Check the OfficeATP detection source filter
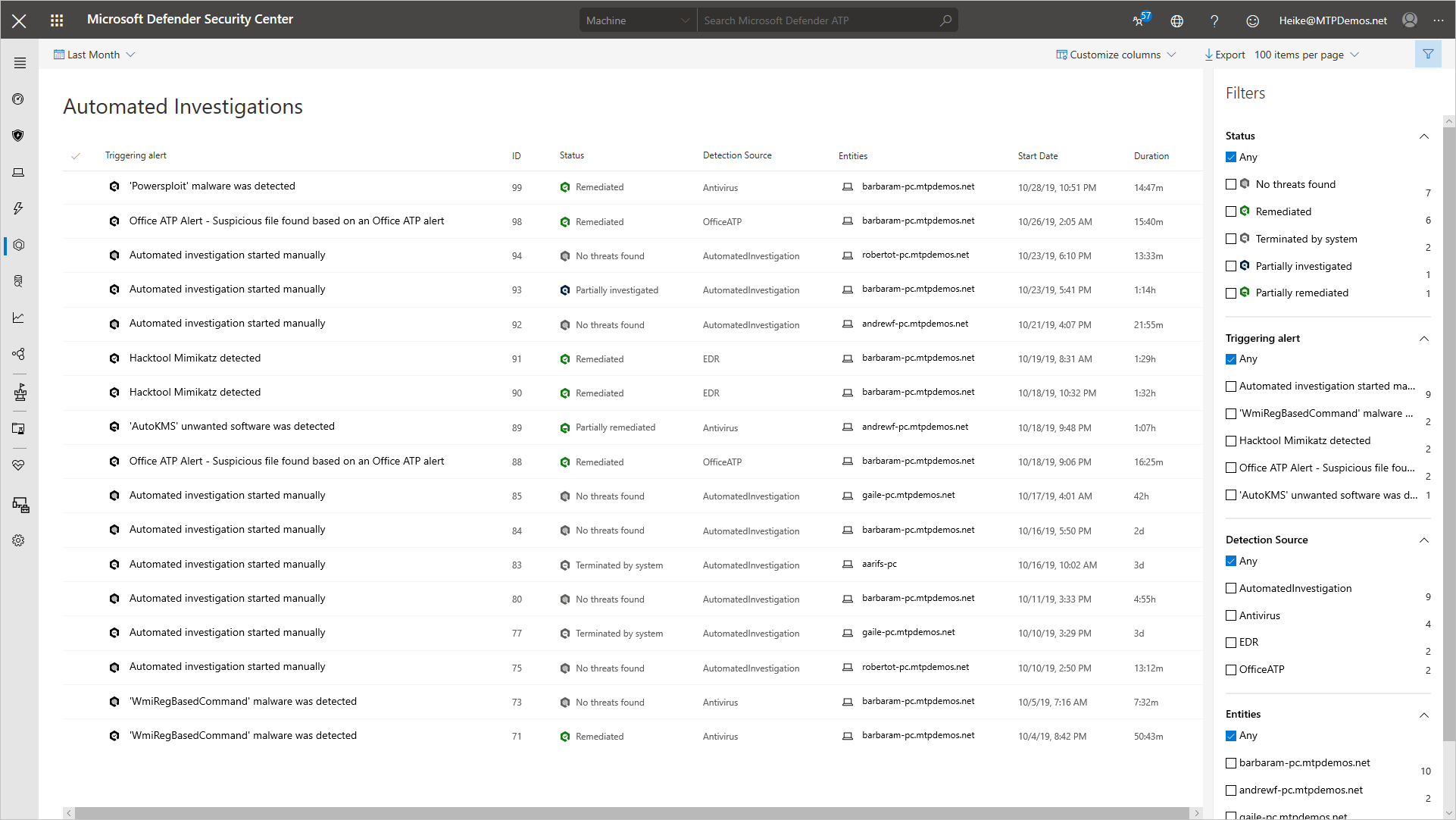 tap(1231, 670)
